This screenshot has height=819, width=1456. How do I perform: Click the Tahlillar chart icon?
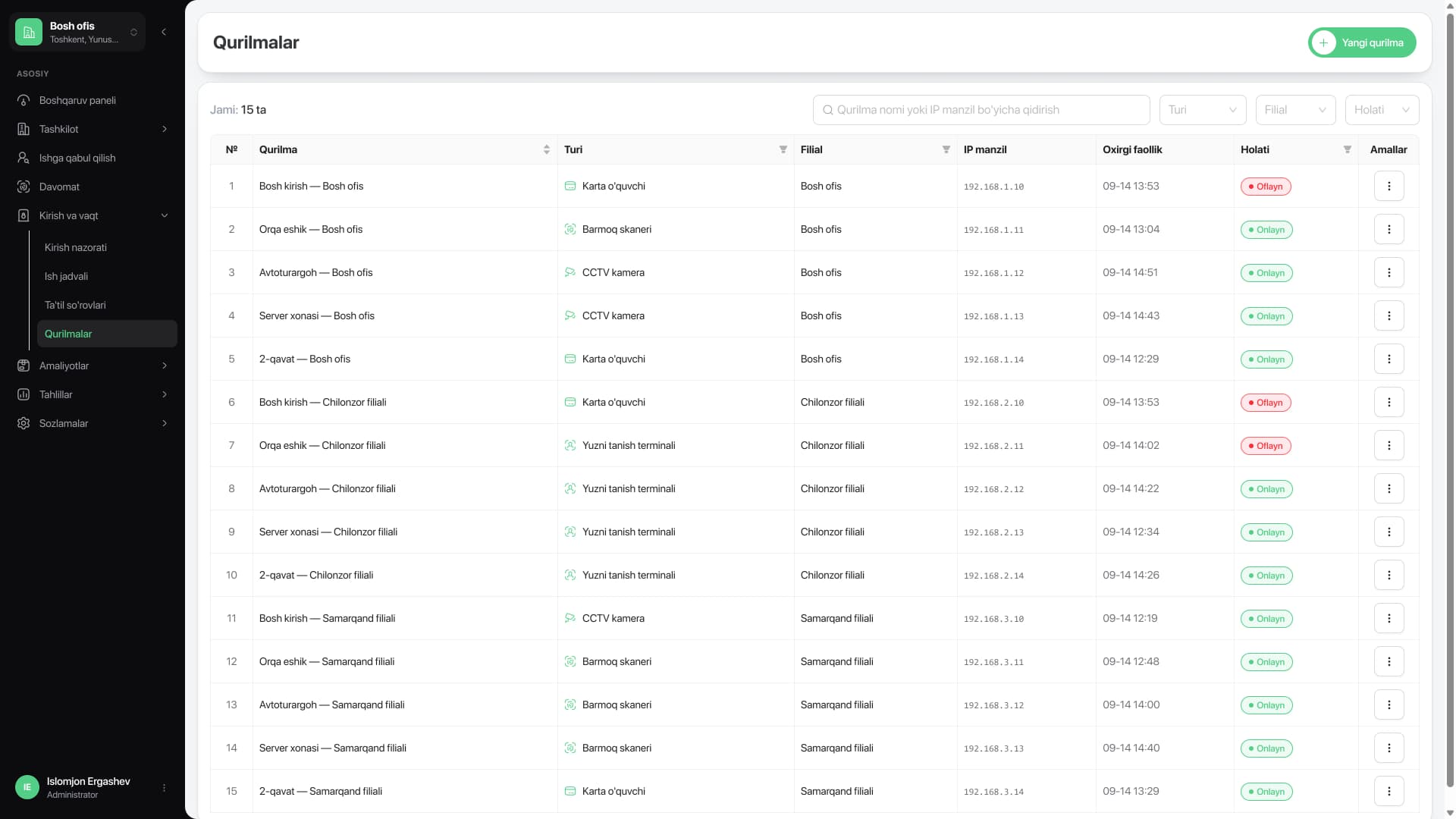click(x=24, y=394)
